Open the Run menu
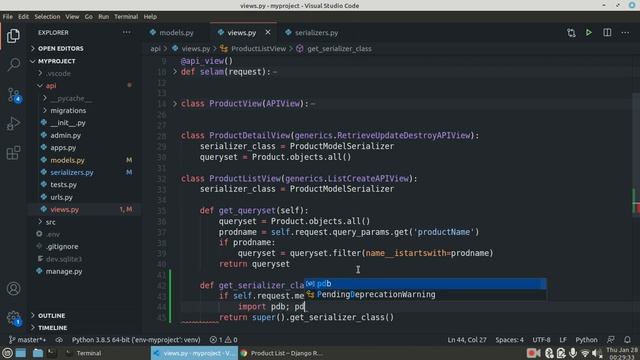 point(103,17)
